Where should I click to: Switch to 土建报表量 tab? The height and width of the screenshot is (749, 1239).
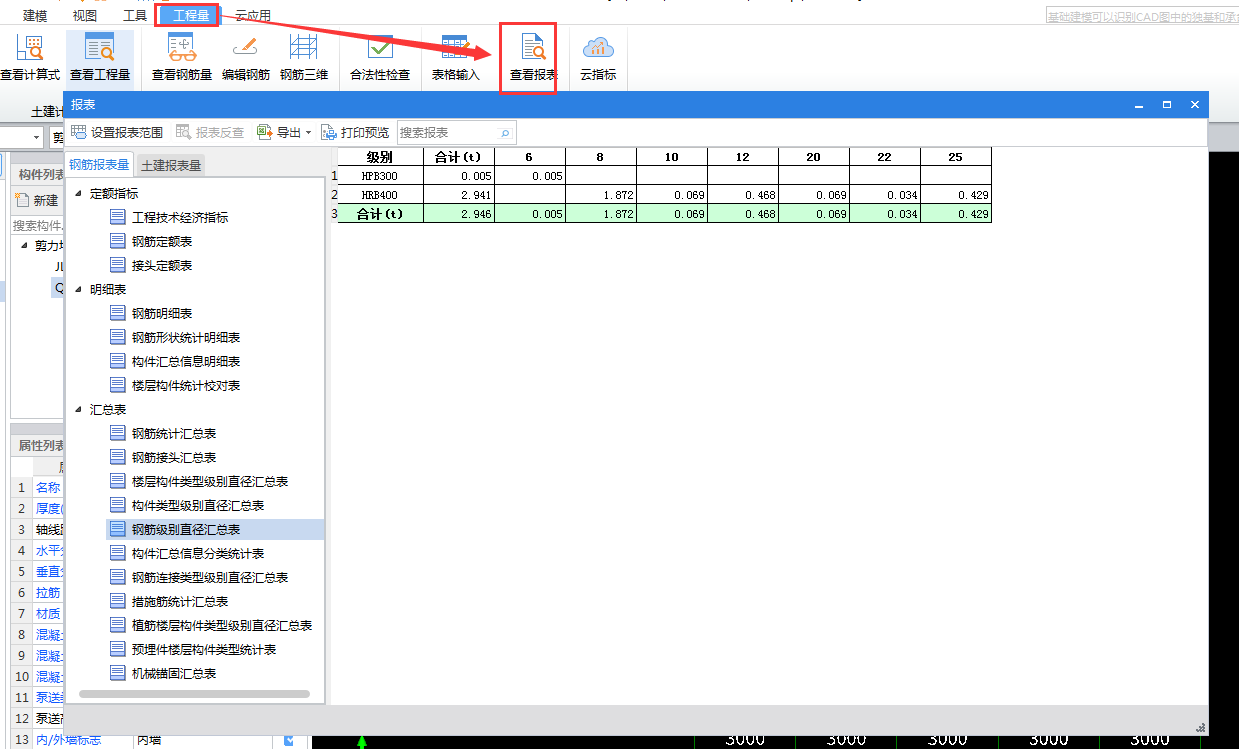[x=171, y=165]
